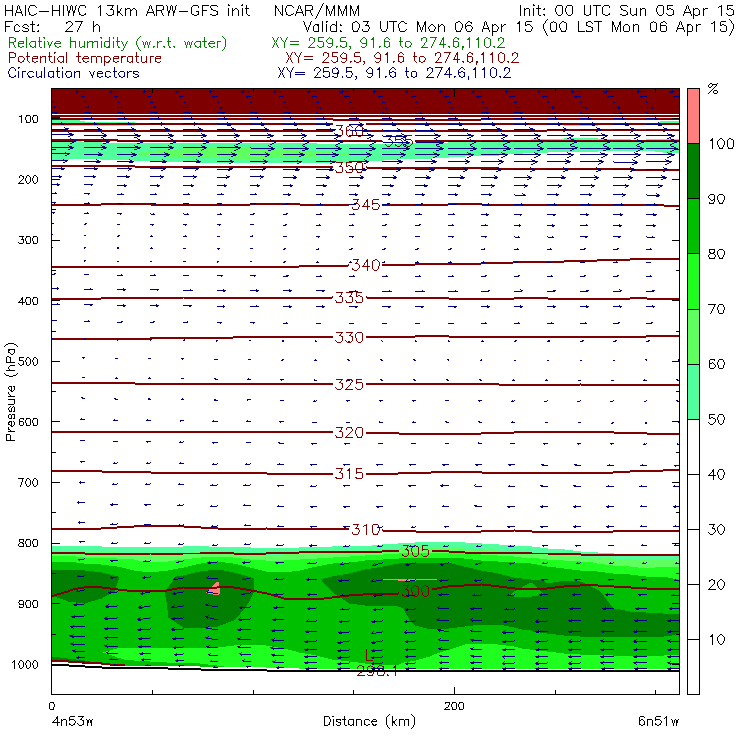Click the green XY coordinates line
The image size is (740, 740).
click(x=388, y=43)
